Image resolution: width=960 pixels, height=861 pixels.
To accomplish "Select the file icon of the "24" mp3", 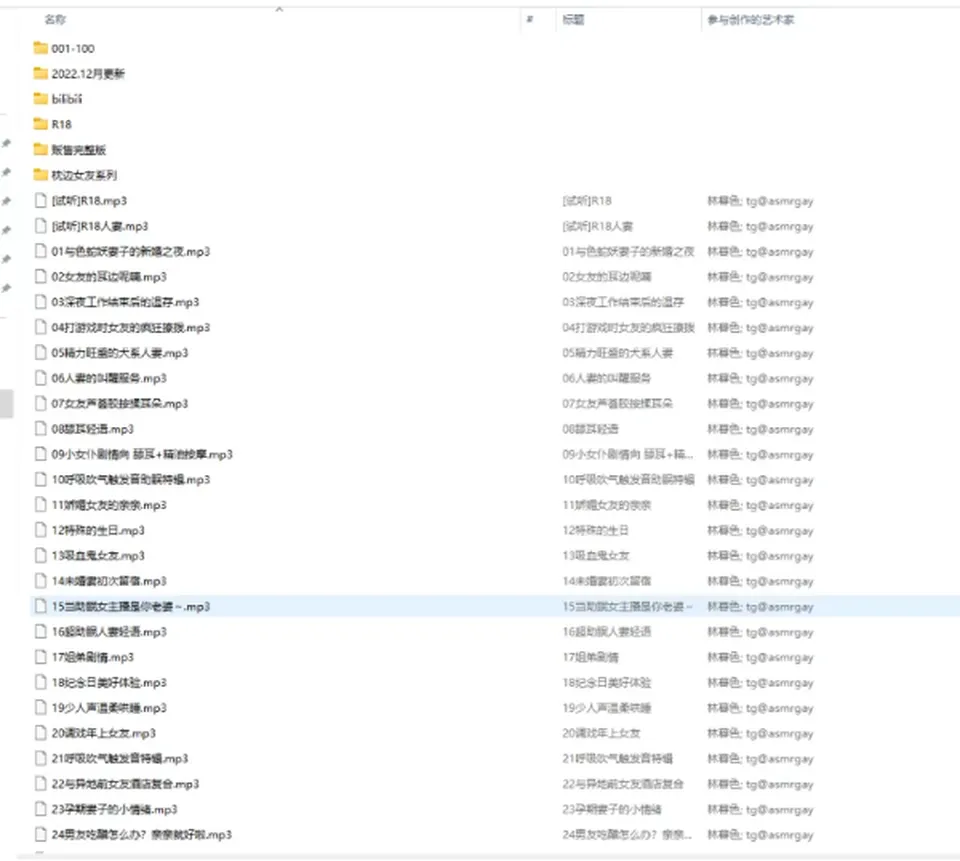I will [40, 835].
